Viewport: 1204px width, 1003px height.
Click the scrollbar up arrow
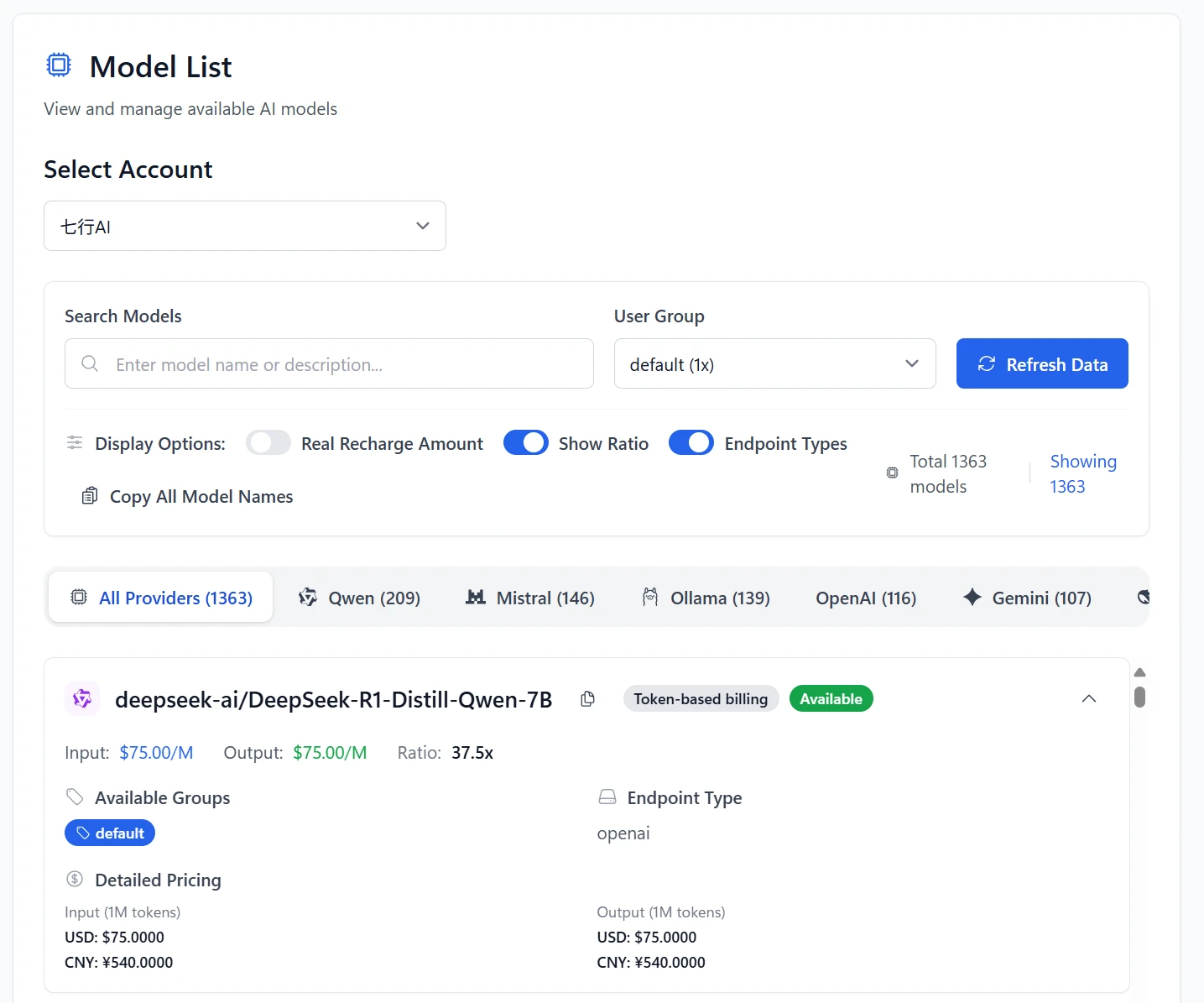1139,672
